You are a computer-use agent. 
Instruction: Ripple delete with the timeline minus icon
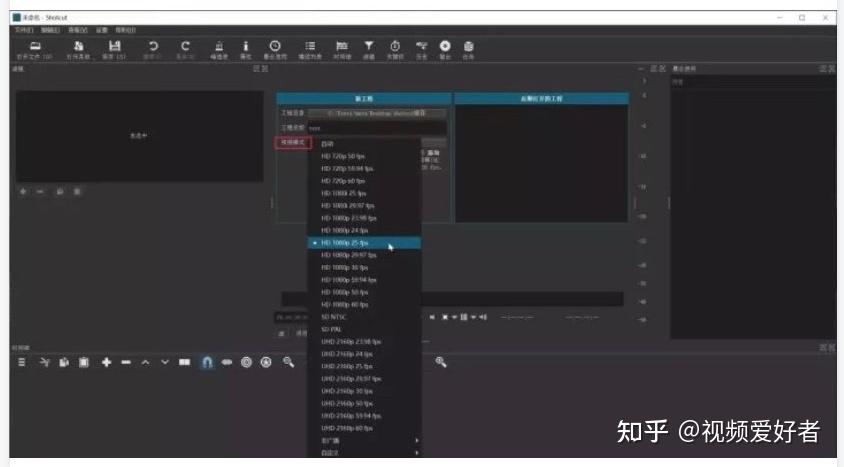pyautogui.click(x=126, y=362)
